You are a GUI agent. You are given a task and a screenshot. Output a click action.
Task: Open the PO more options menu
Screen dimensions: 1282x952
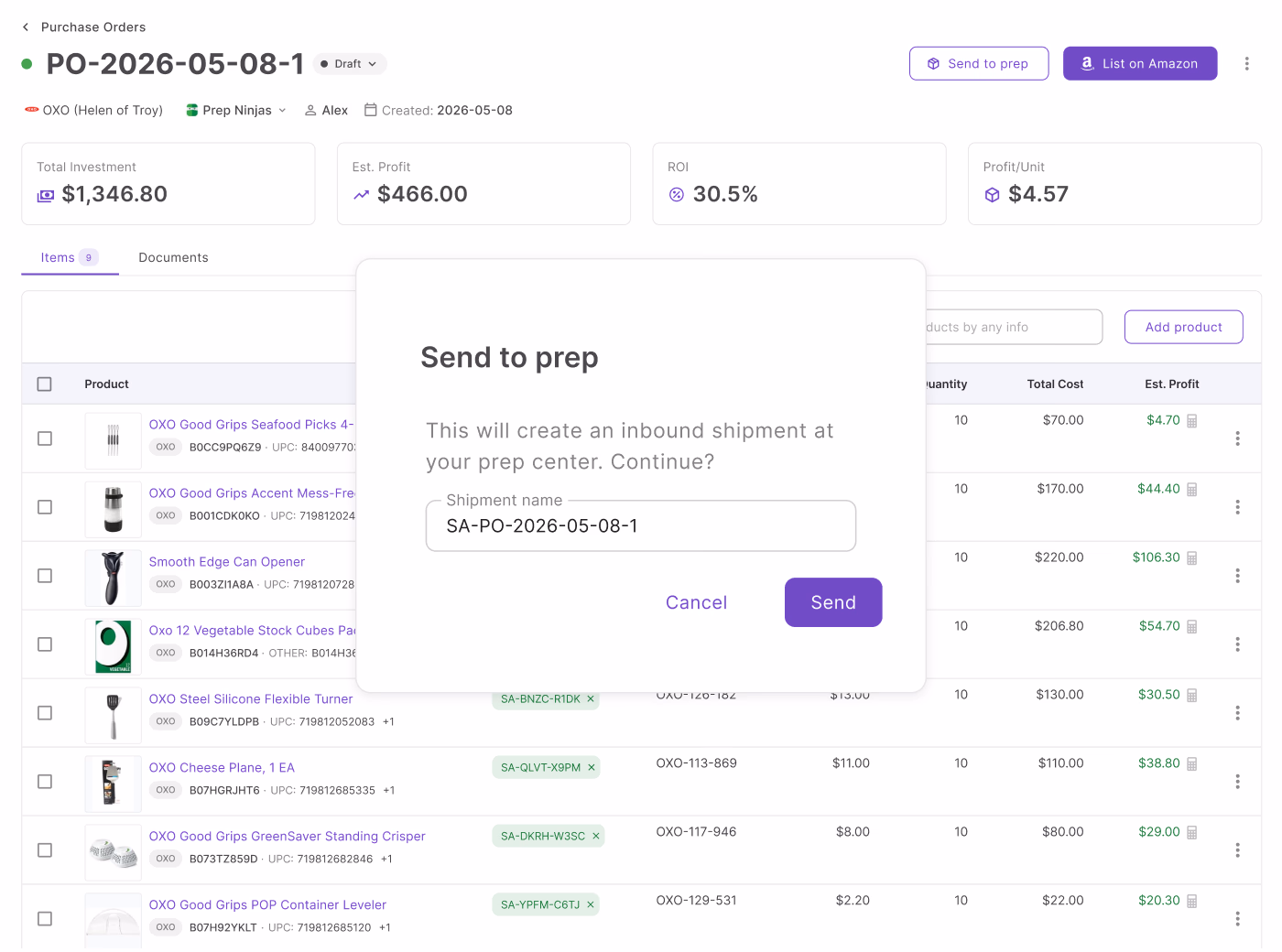1246,63
